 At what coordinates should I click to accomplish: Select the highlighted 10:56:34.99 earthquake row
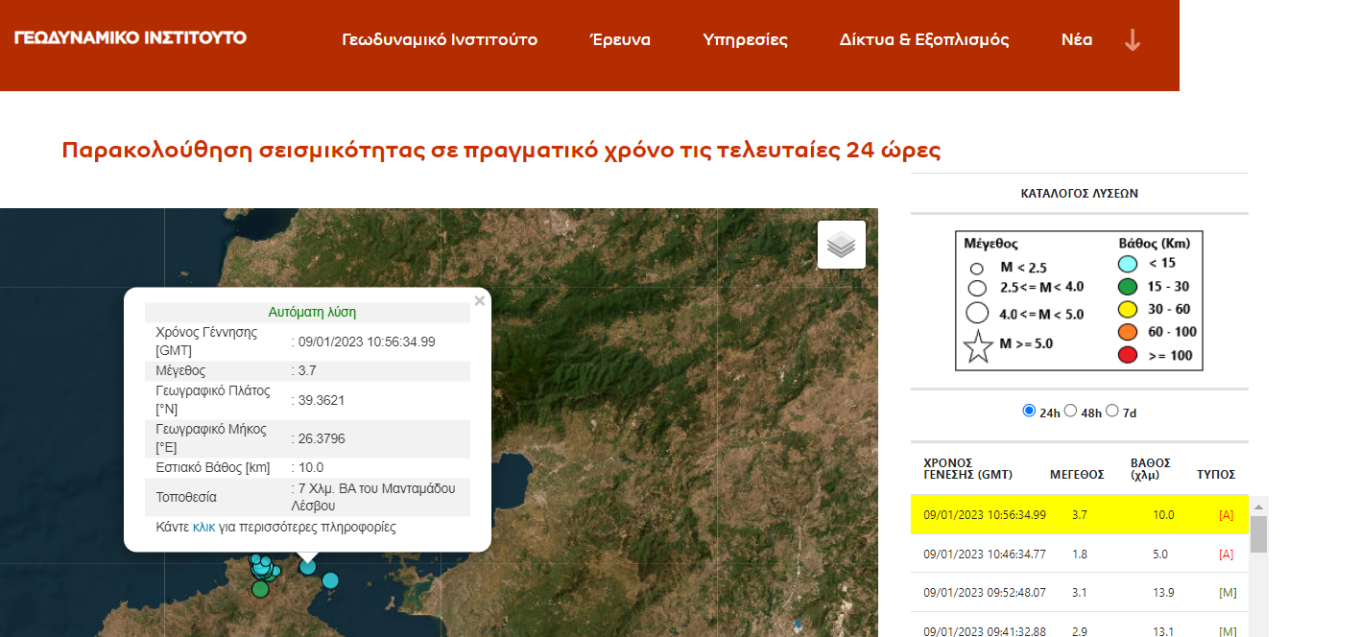coord(1080,515)
